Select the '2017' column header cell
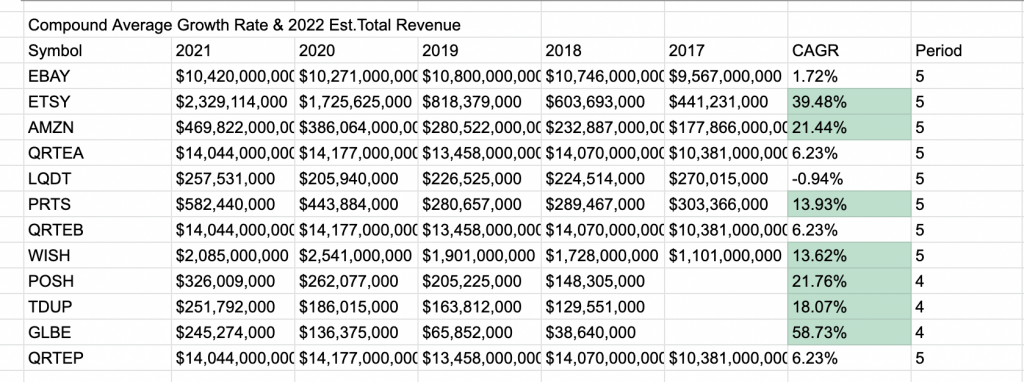The height and width of the screenshot is (382, 1024). point(726,50)
